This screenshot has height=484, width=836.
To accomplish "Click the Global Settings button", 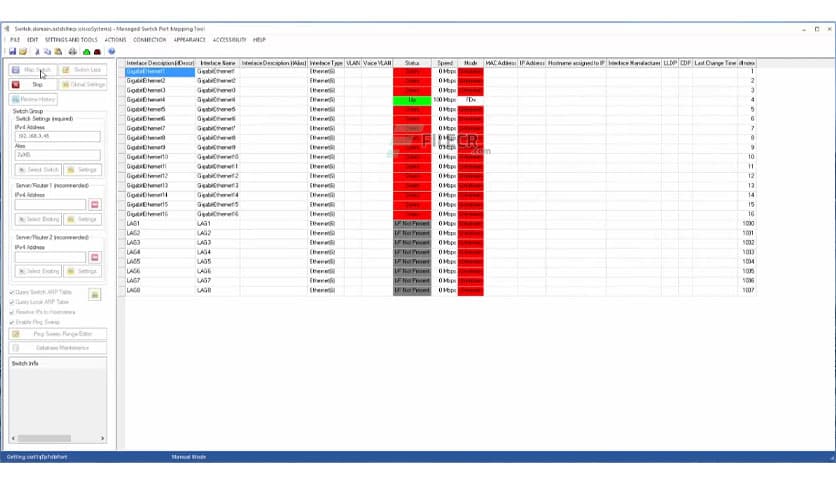I will coord(83,85).
